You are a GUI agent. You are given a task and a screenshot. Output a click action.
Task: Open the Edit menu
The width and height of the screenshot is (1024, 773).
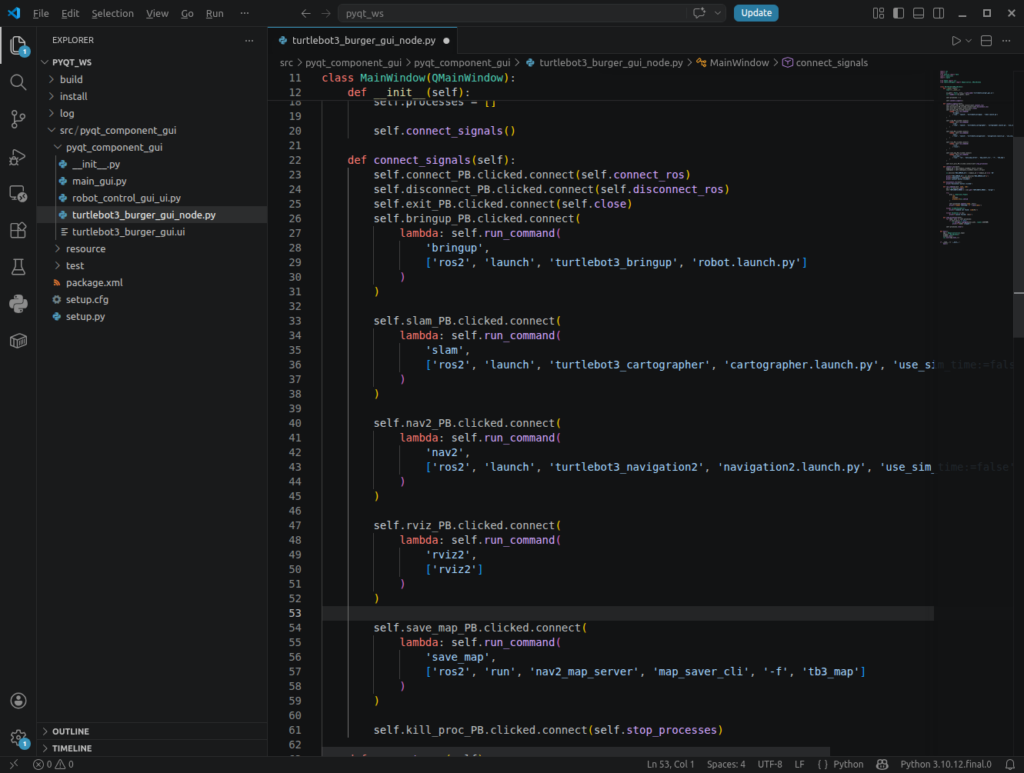[70, 13]
